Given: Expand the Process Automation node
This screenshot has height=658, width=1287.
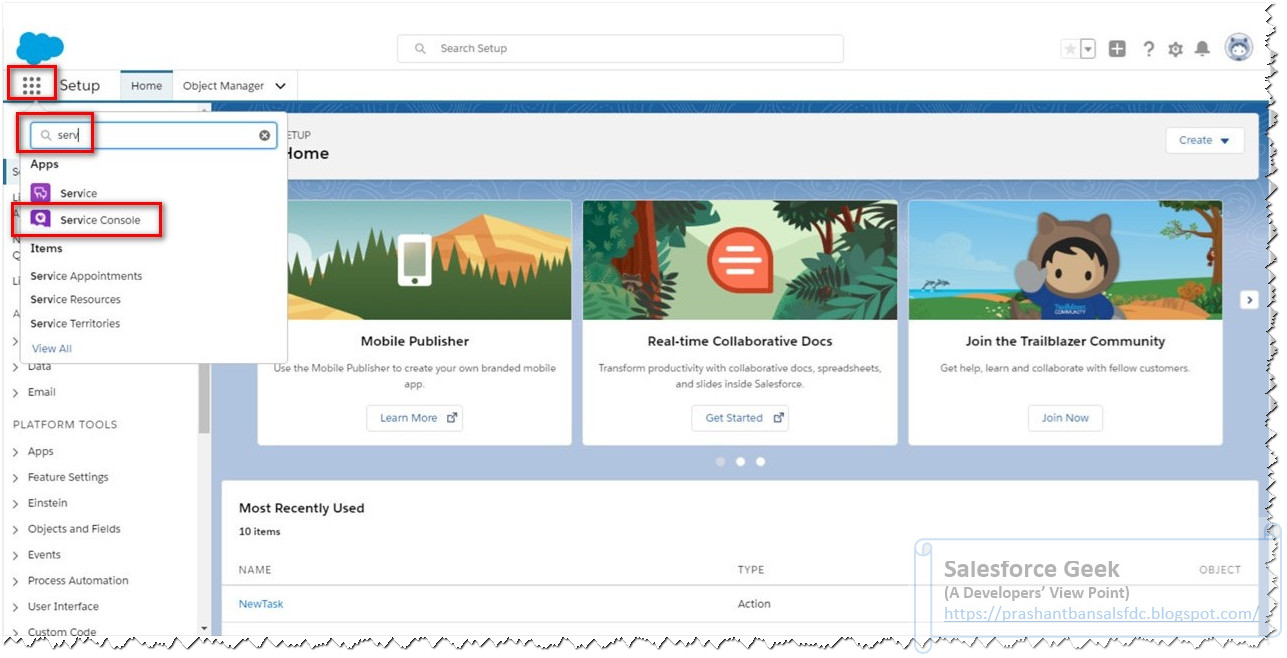Looking at the screenshot, I should (16, 581).
